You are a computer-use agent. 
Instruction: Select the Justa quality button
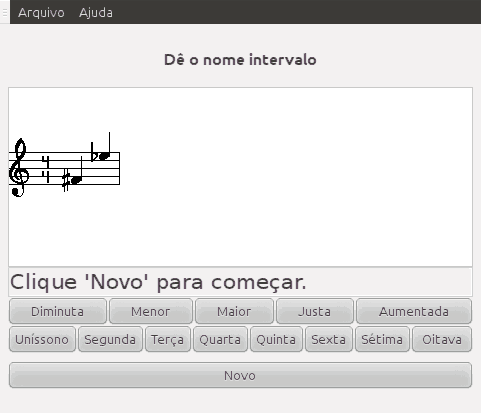click(314, 311)
